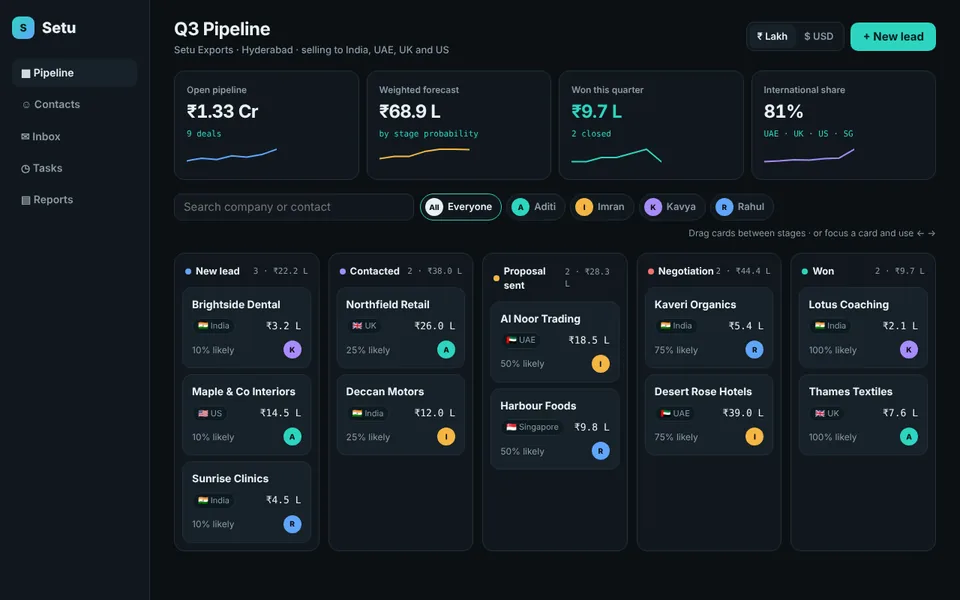Open the Al Noor Trading card

[x=555, y=342]
